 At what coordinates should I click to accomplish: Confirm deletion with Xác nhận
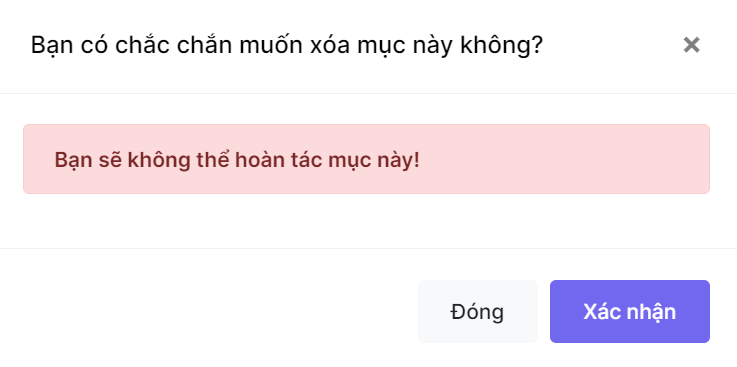click(630, 312)
